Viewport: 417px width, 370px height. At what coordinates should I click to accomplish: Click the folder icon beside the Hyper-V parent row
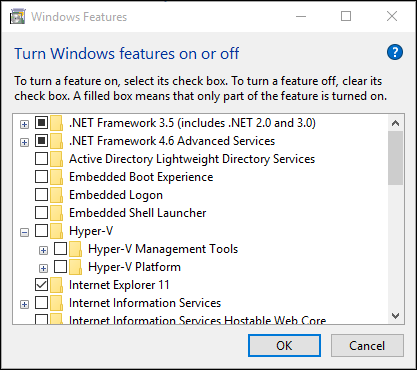coord(56,231)
